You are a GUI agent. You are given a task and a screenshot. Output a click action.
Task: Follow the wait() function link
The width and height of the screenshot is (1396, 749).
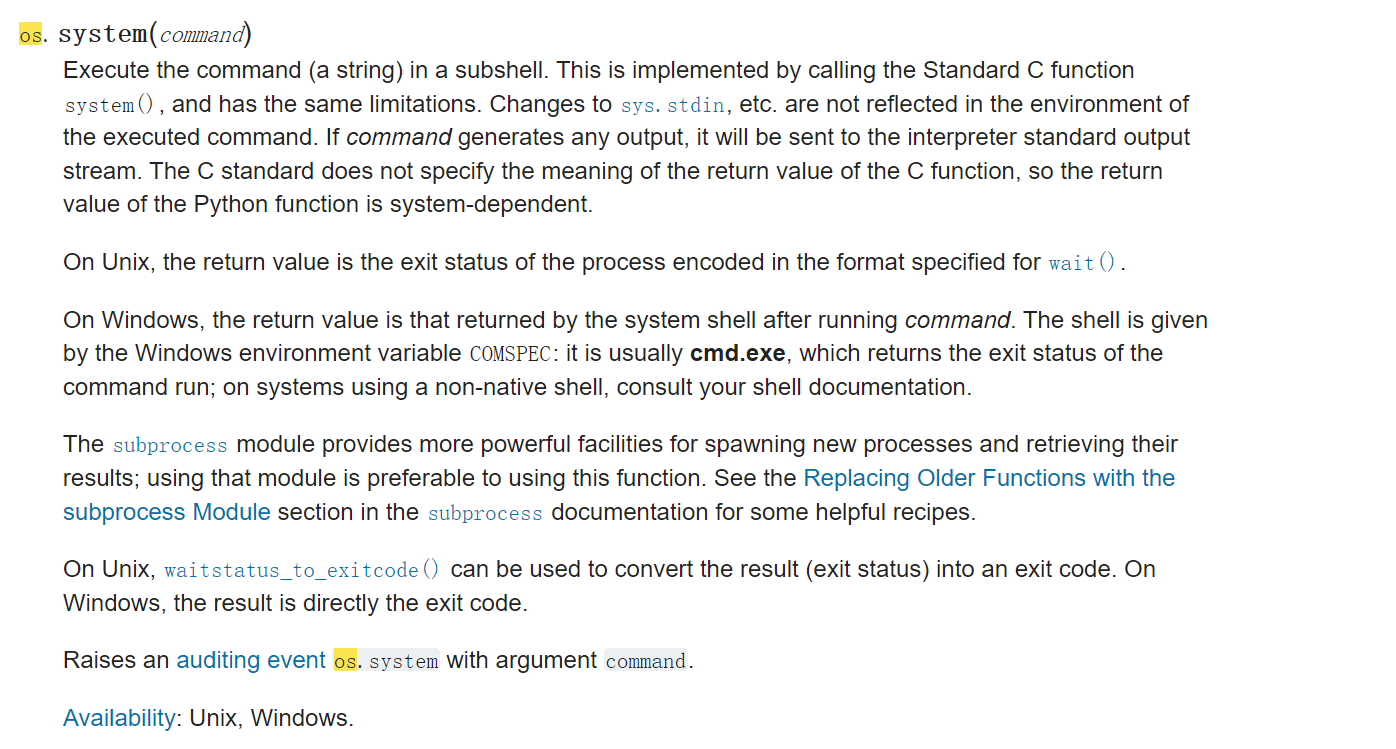[x=1083, y=263]
